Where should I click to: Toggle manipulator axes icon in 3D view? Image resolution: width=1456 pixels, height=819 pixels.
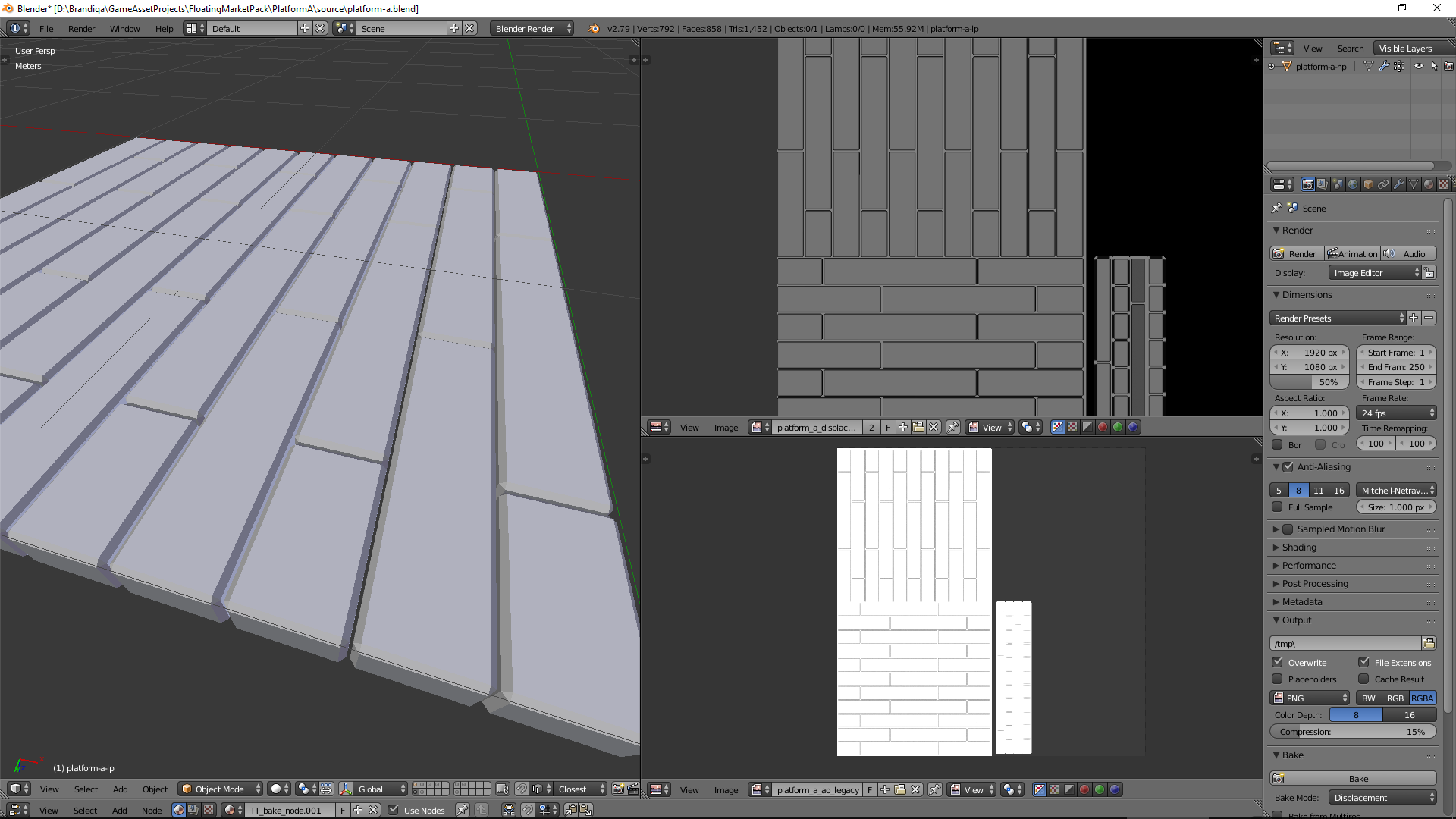(x=346, y=789)
